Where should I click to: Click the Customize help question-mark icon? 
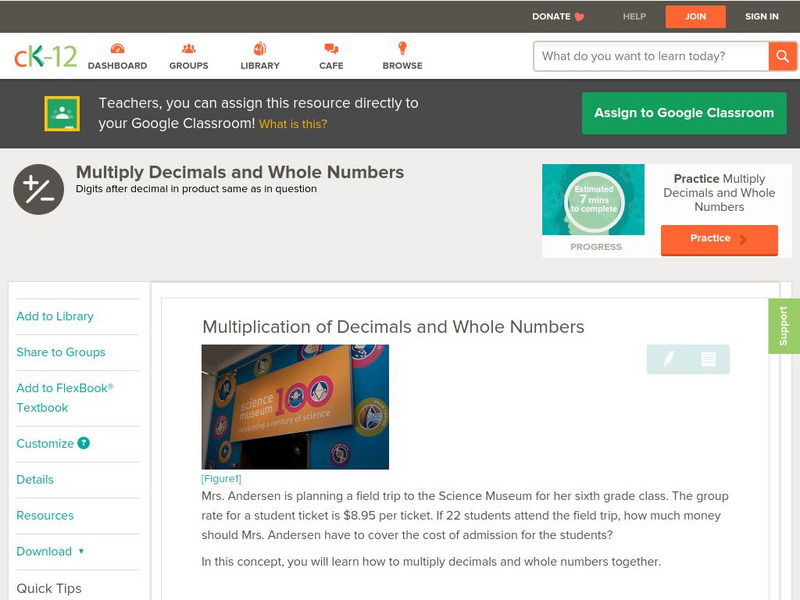(x=84, y=443)
